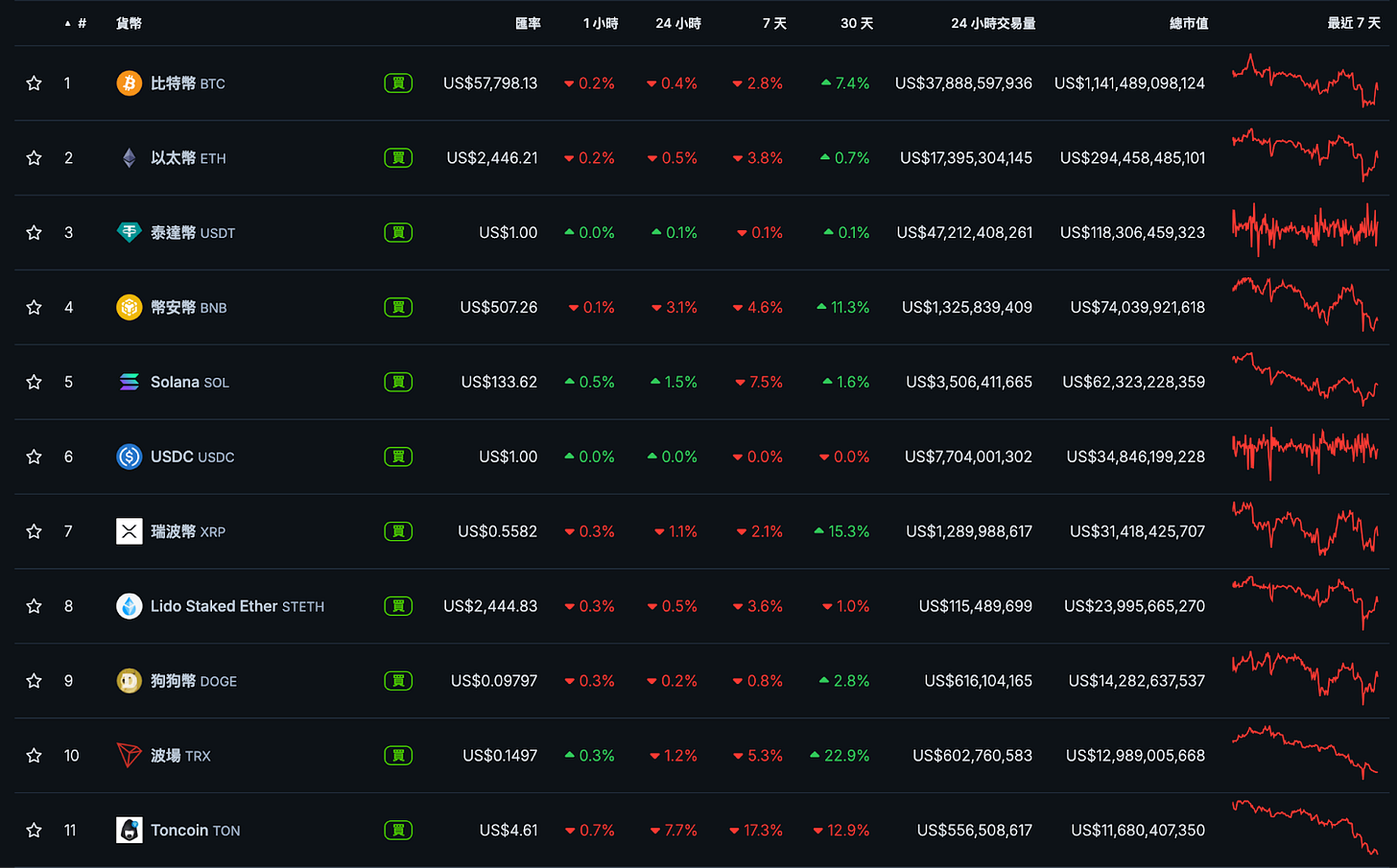Open the Solana SOL coin page
1397x868 pixels.
coord(190,383)
